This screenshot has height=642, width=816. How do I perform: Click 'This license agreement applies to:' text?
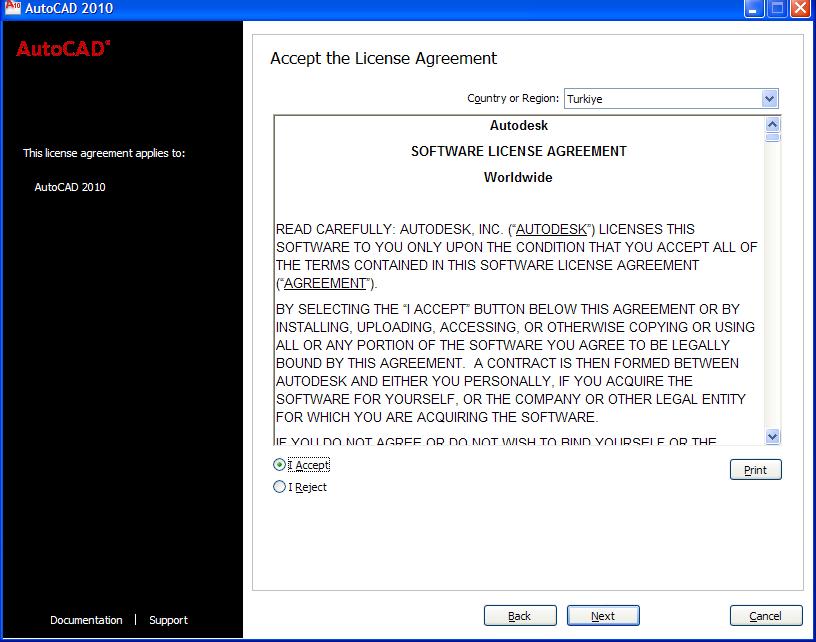[104, 153]
